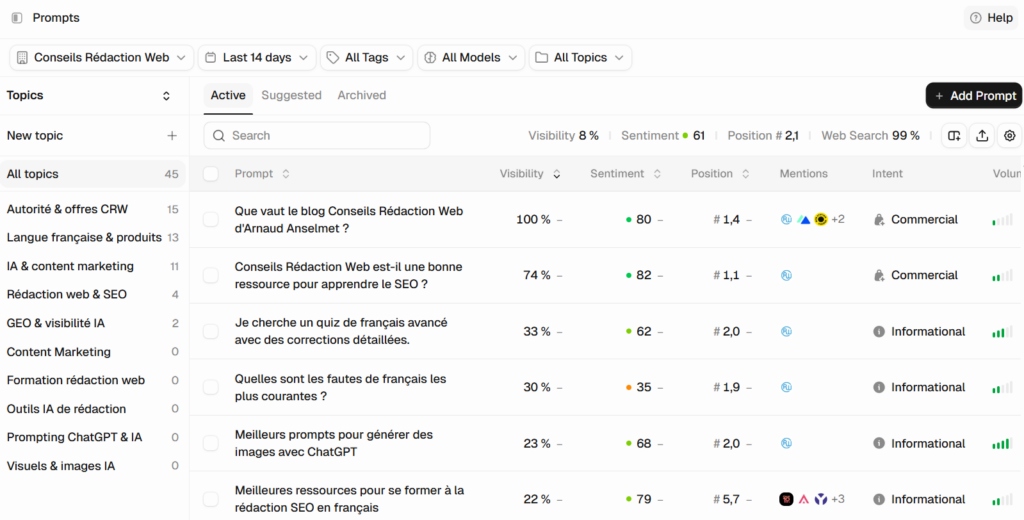Open the All Tags filter dropdown
The image size is (1024, 520).
(366, 57)
